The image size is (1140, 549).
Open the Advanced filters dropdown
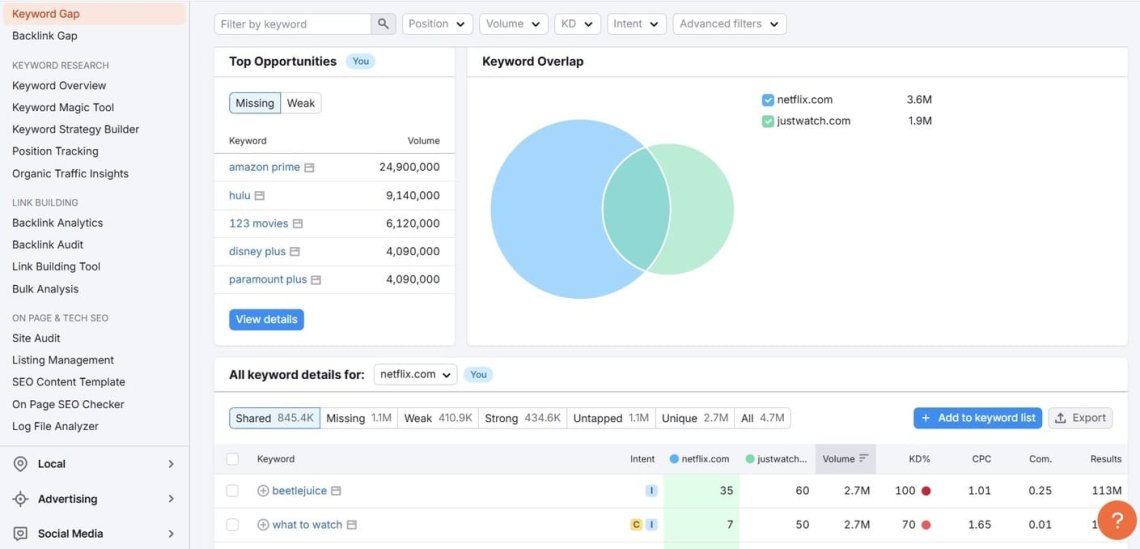click(729, 24)
